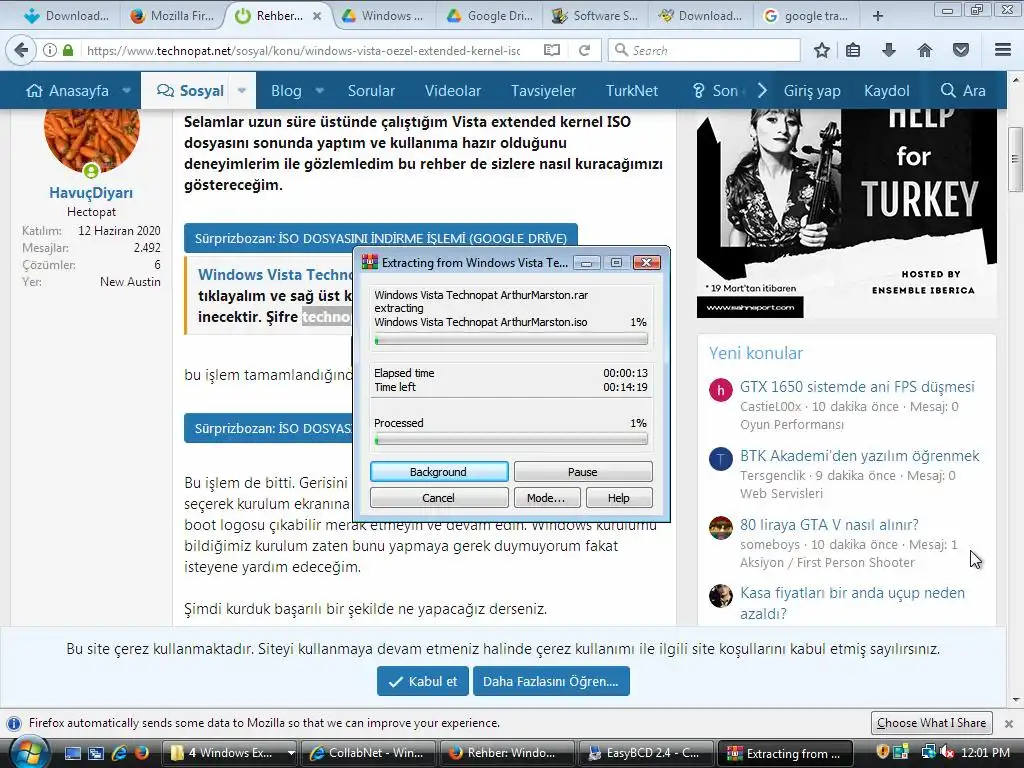Dismiss the Firefox data notification bar
The width and height of the screenshot is (1024, 768).
[x=1008, y=724]
